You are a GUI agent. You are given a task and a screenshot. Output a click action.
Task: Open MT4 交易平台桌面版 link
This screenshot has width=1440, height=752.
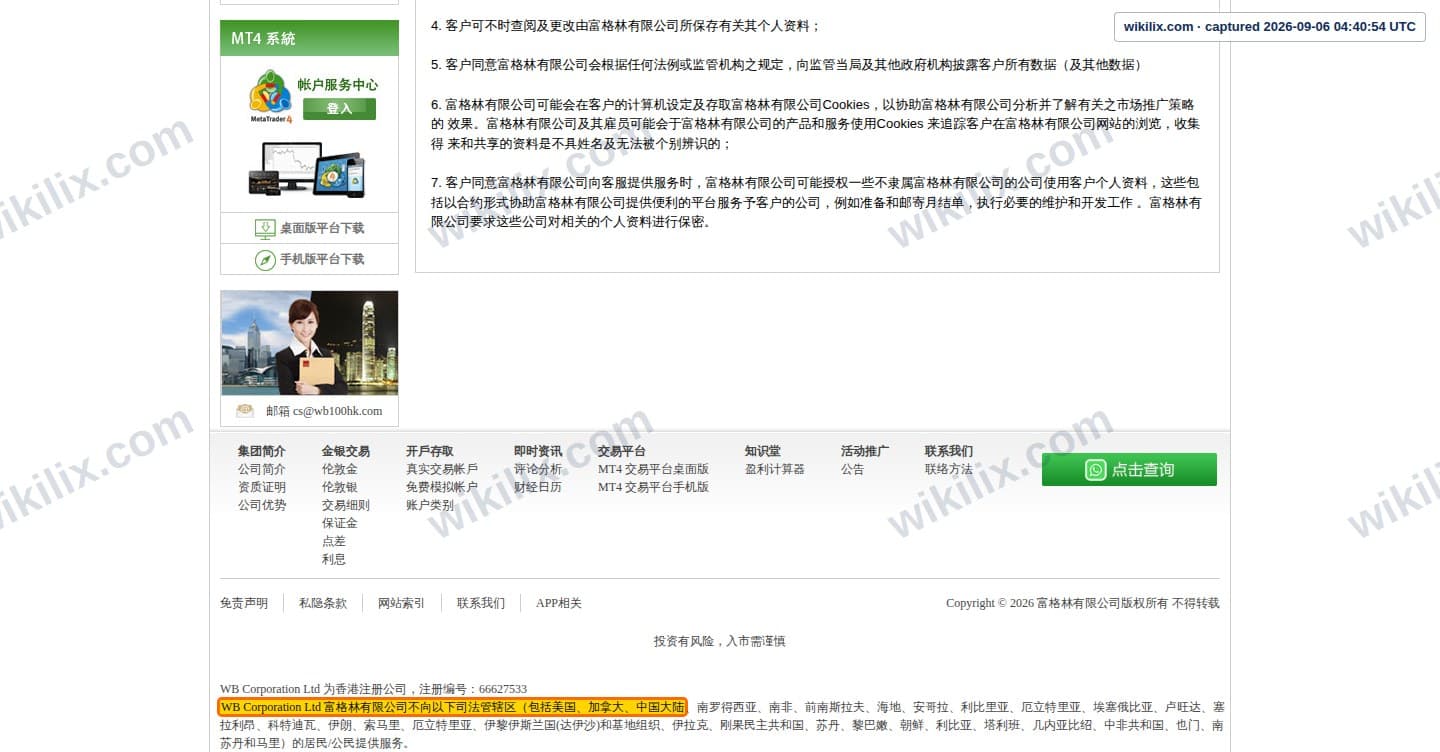click(653, 469)
